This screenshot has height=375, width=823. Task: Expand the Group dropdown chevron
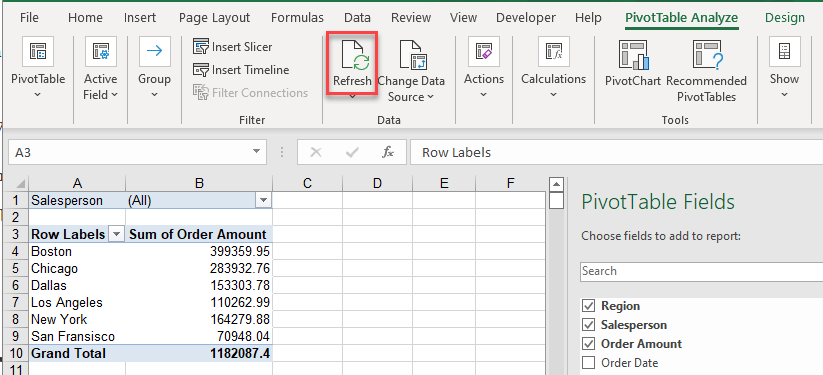point(154,95)
